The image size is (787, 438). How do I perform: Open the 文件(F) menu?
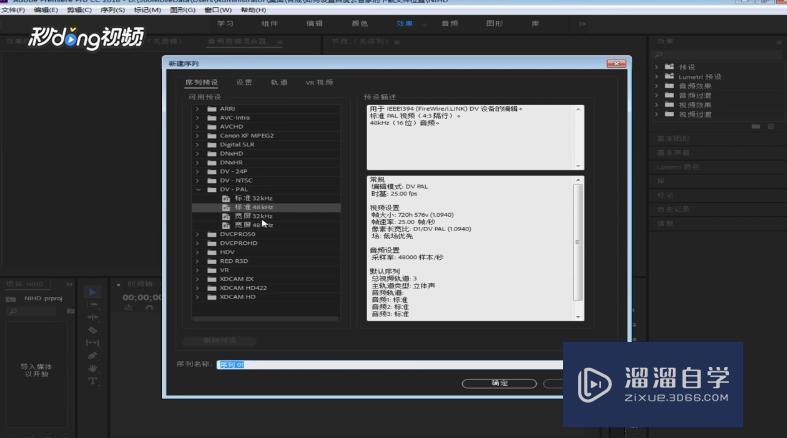click(x=14, y=10)
